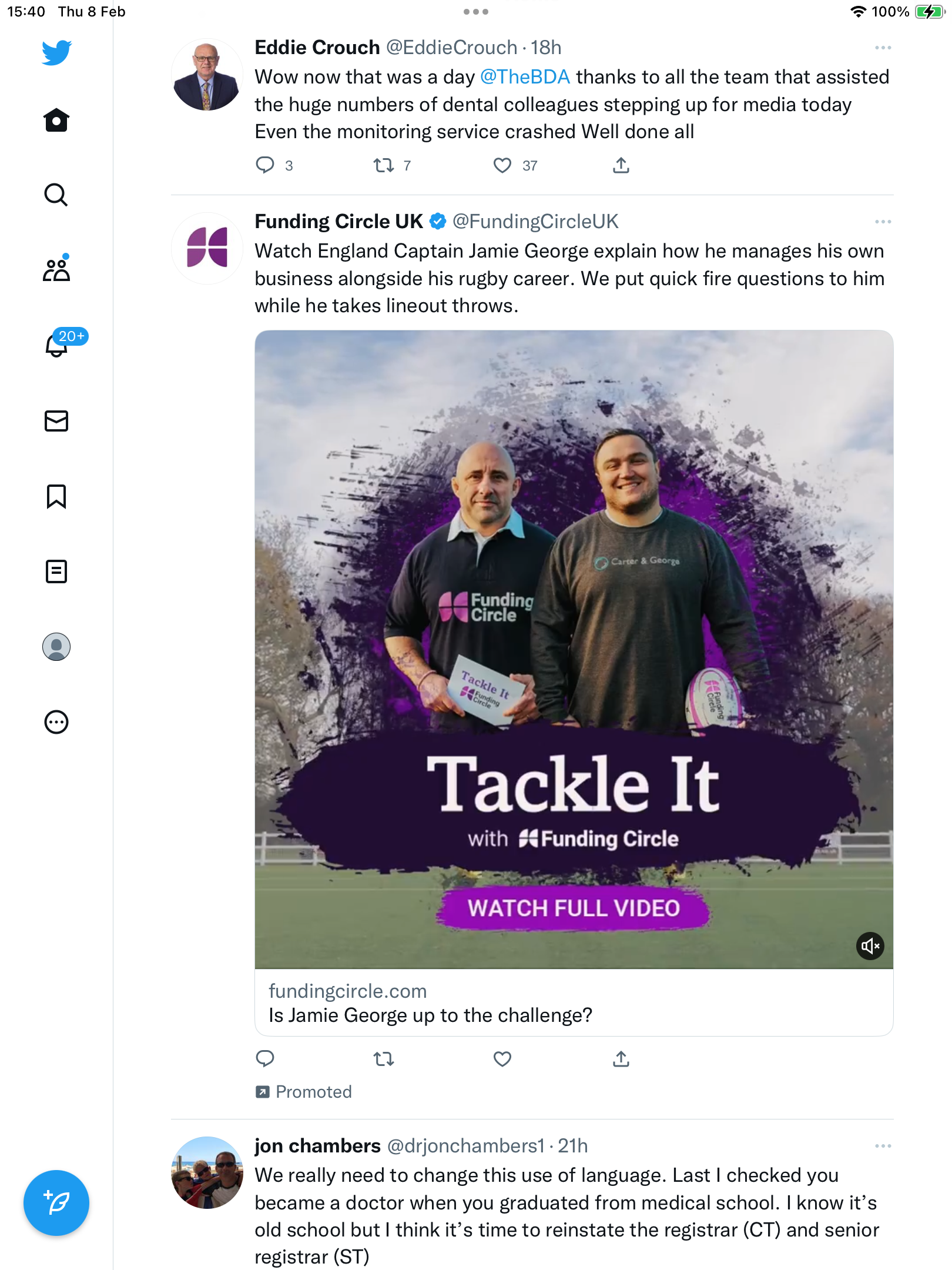The image size is (952, 1270).
Task: Open Messages envelope icon
Action: point(56,421)
